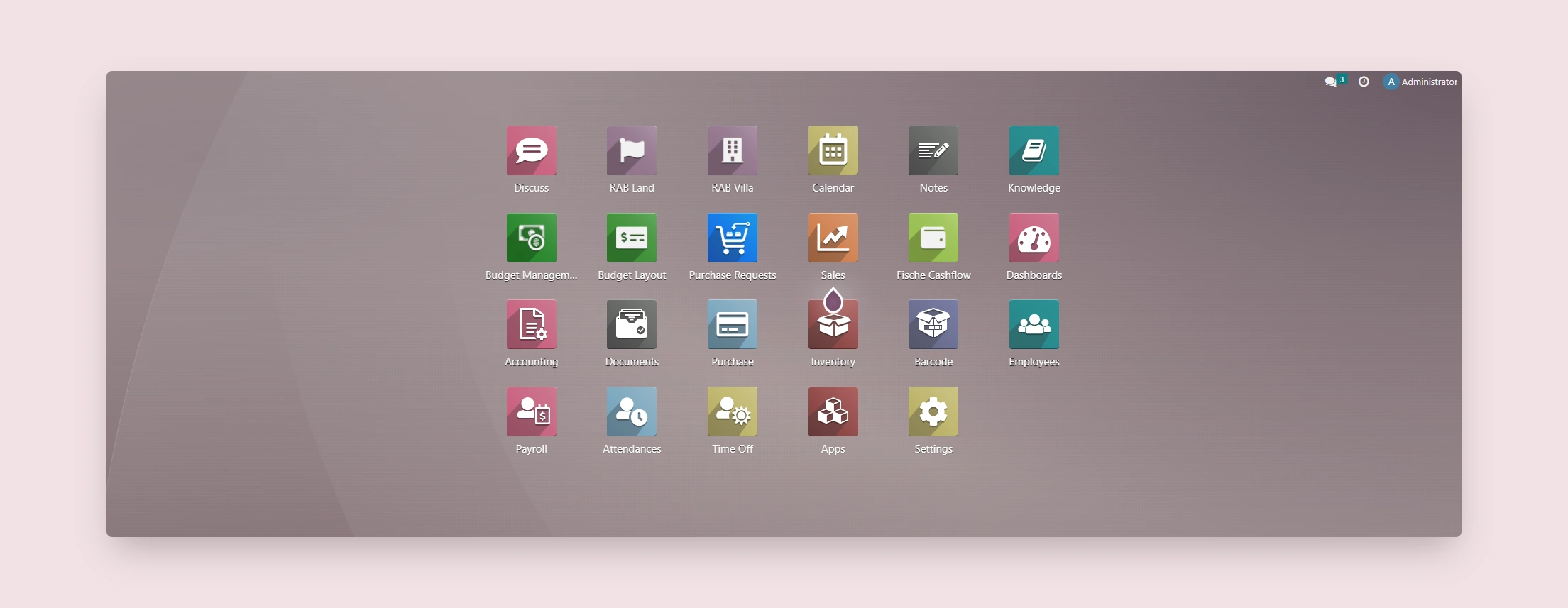Screen dimensions: 1568x608
Task: Launch the RAB Land module
Action: pos(631,150)
